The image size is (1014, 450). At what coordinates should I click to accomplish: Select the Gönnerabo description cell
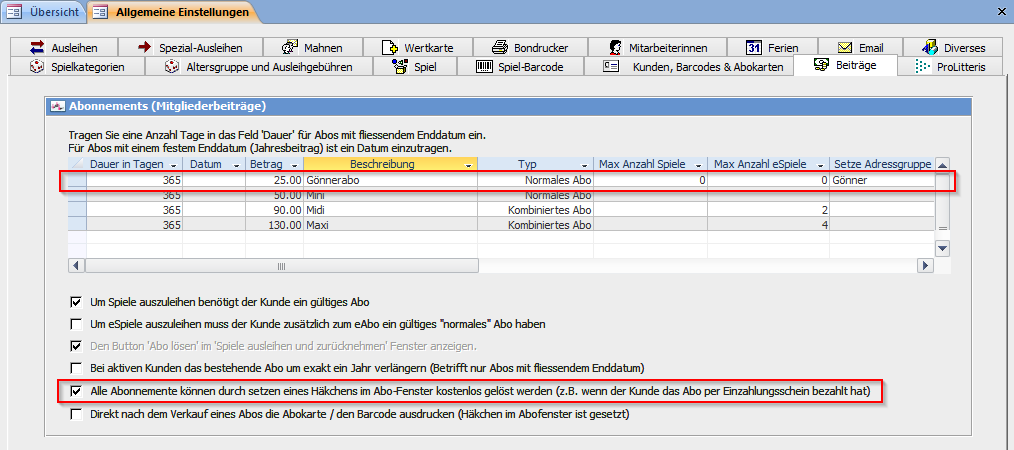click(391, 180)
